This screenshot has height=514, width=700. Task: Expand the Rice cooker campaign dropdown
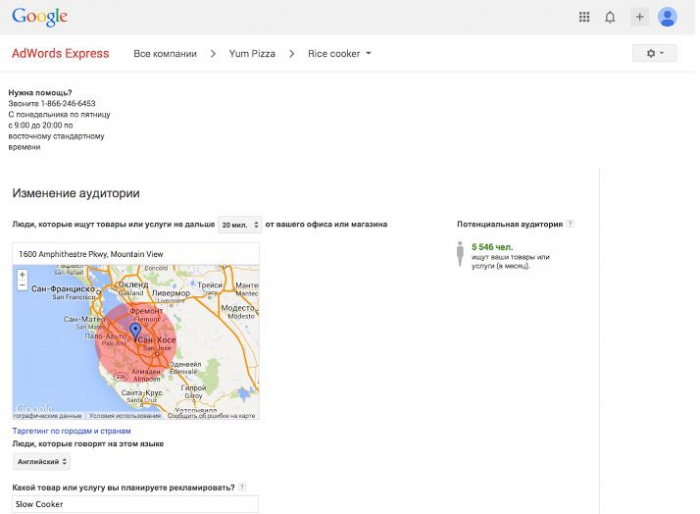coord(340,54)
